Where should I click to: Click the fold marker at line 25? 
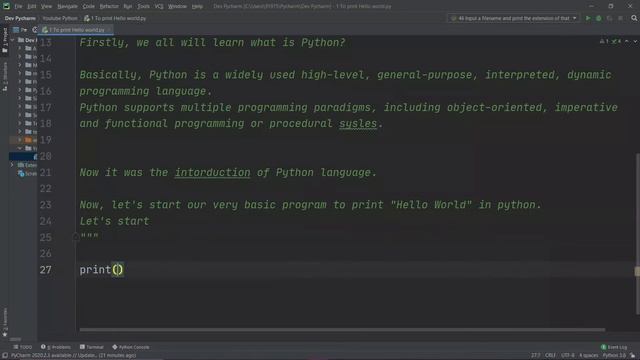pyautogui.click(x=76, y=236)
